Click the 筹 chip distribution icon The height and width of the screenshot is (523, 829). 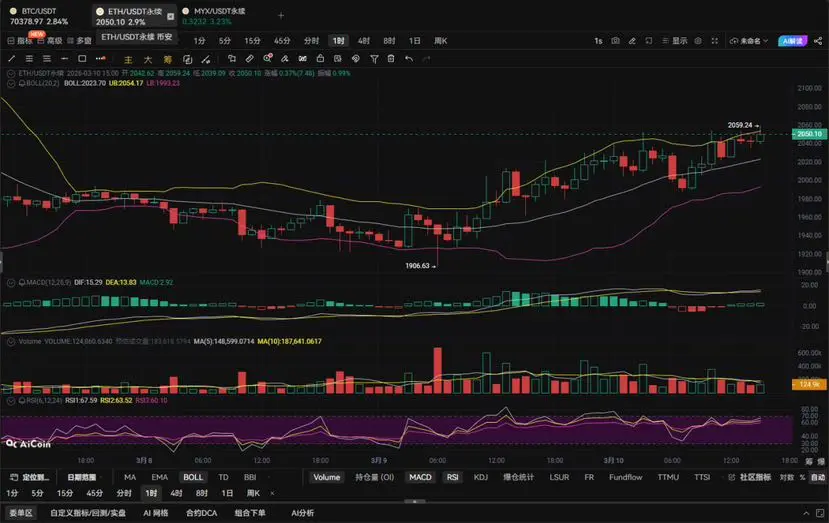tap(168, 59)
